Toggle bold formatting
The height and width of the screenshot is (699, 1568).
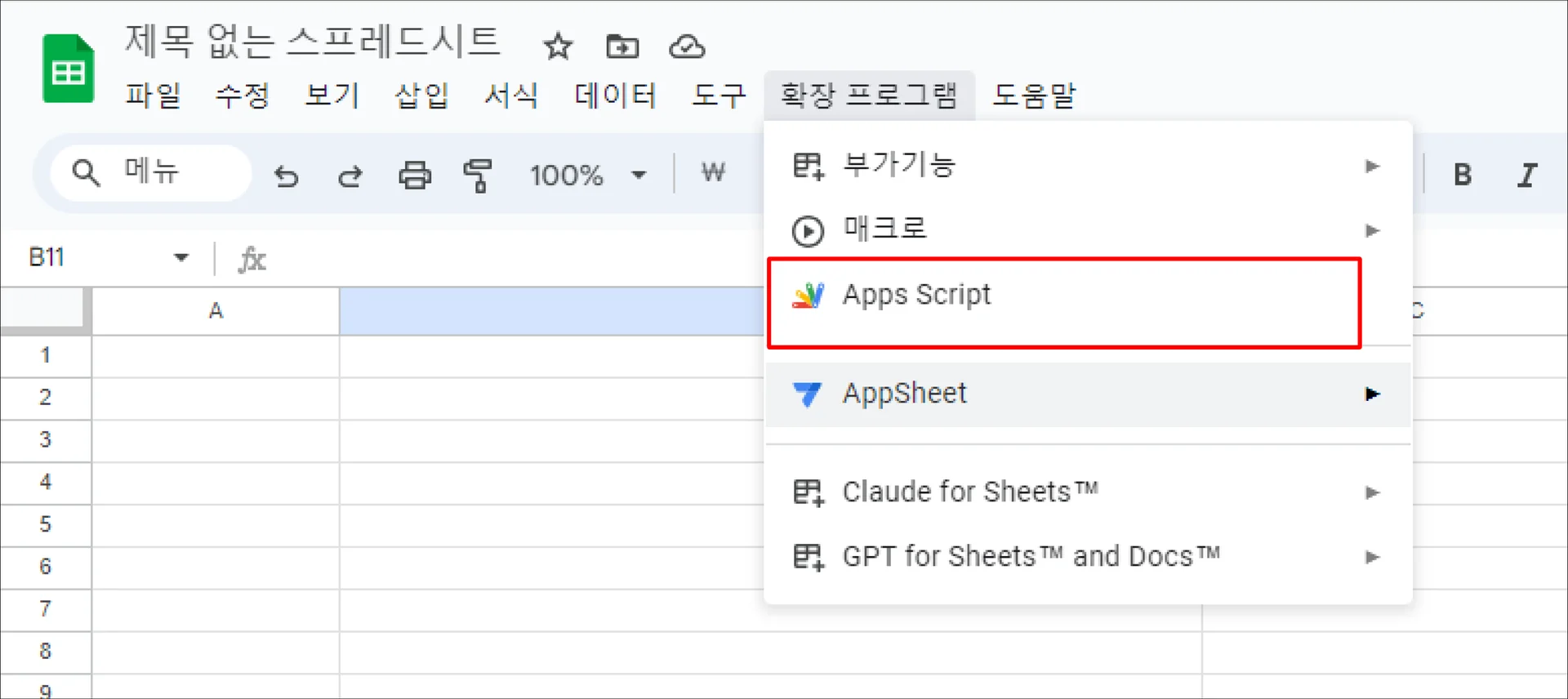(1462, 174)
